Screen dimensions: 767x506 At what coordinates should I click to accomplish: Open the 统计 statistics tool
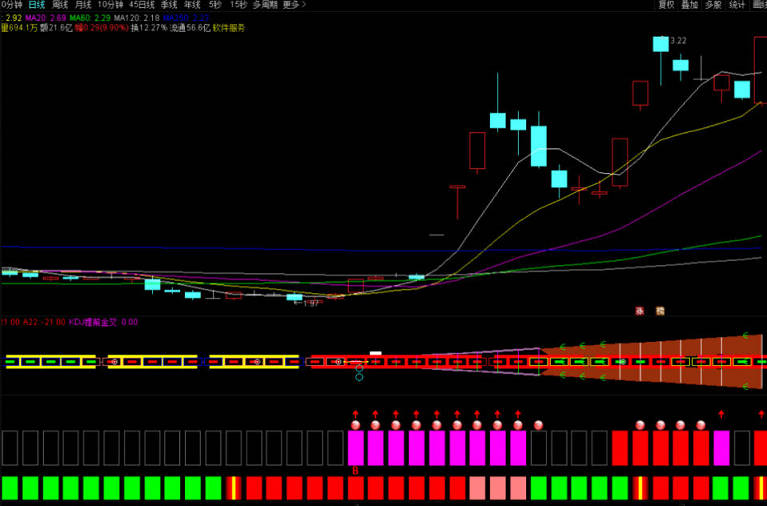click(x=737, y=5)
